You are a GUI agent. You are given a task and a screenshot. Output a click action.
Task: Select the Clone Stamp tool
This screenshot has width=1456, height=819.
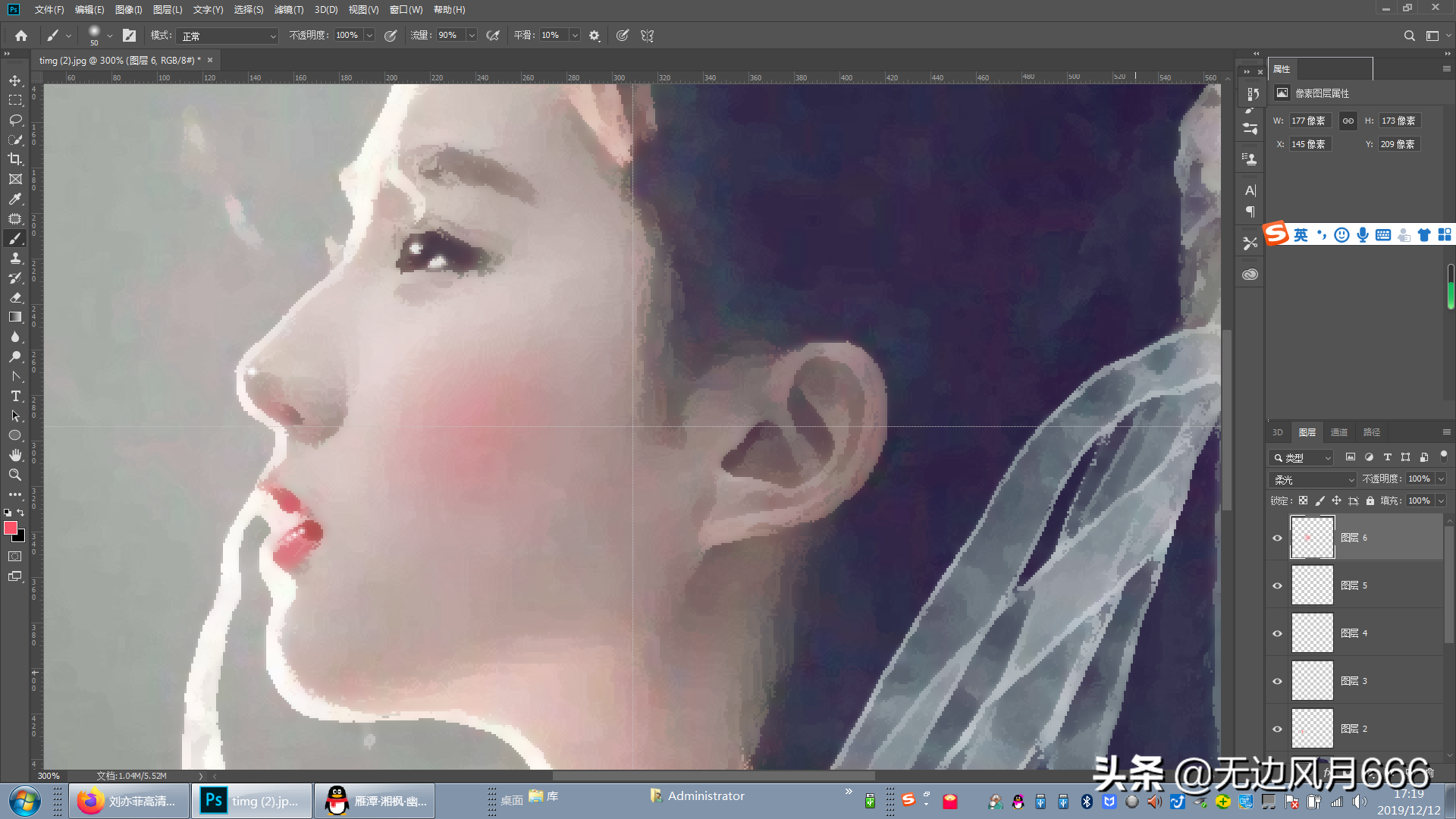15,259
